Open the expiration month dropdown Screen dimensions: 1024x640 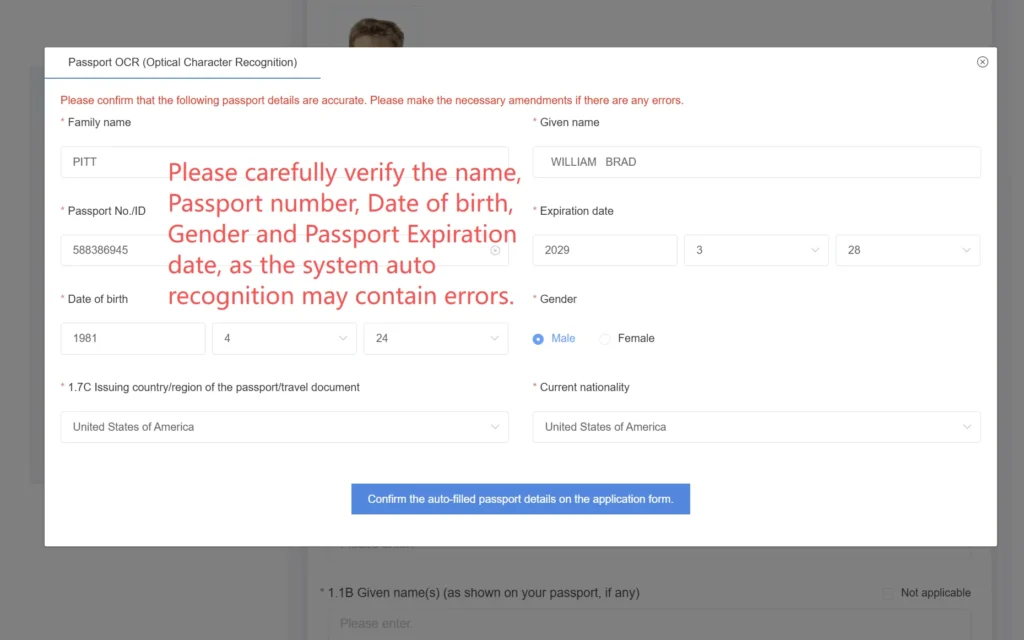756,250
